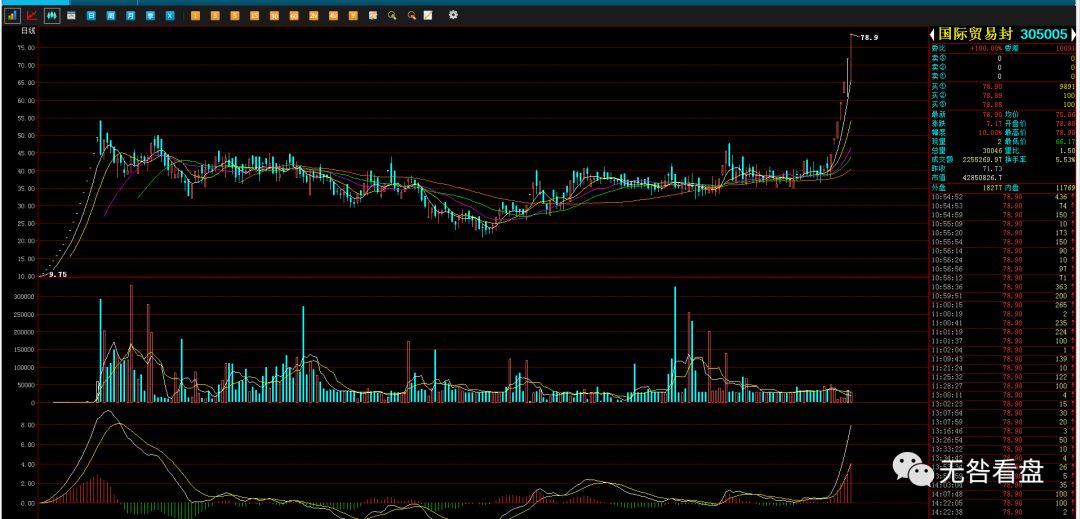Select the daily period button 日
The image size is (1080, 519).
coord(91,15)
